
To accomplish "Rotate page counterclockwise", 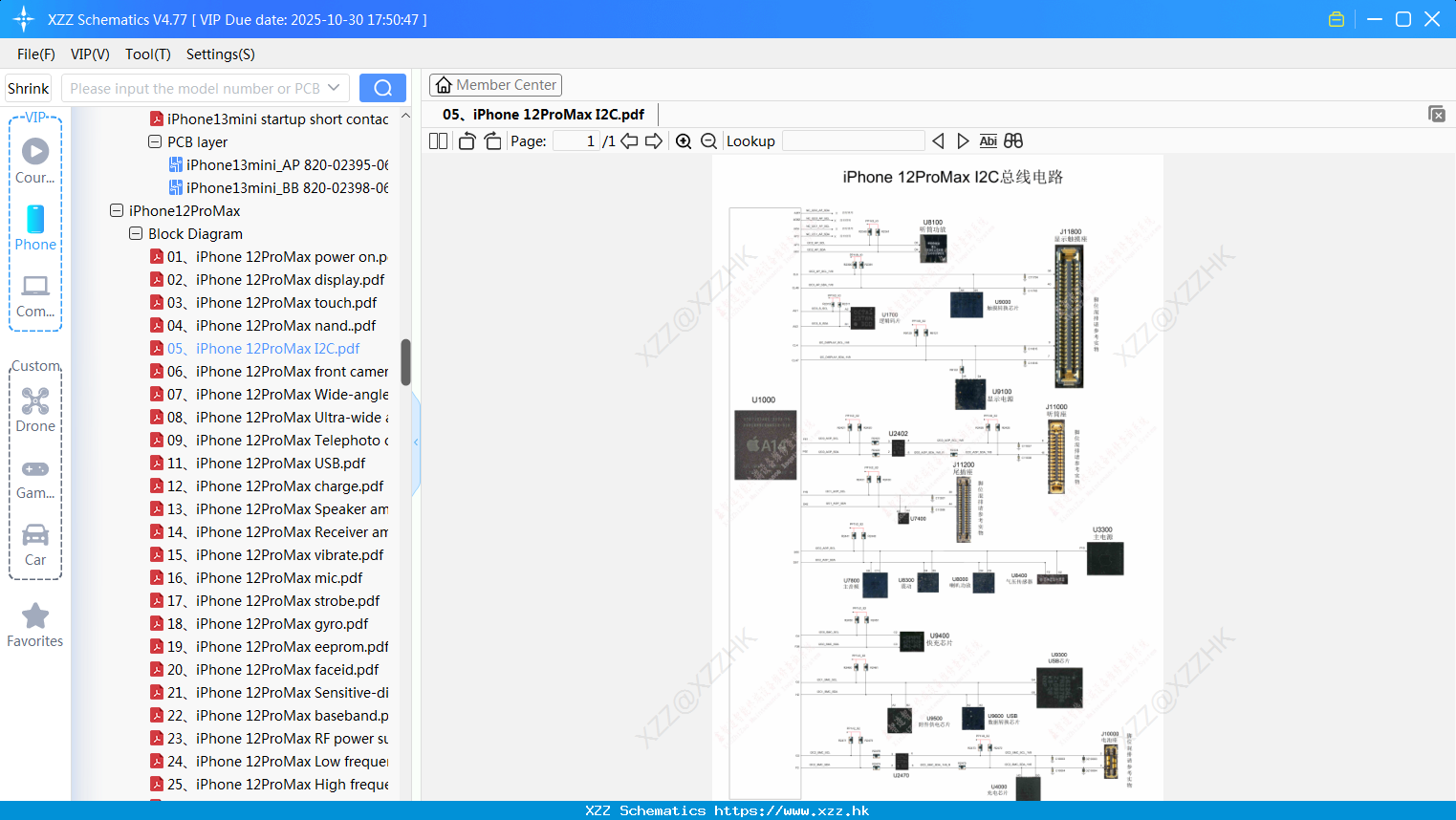I will tap(467, 140).
